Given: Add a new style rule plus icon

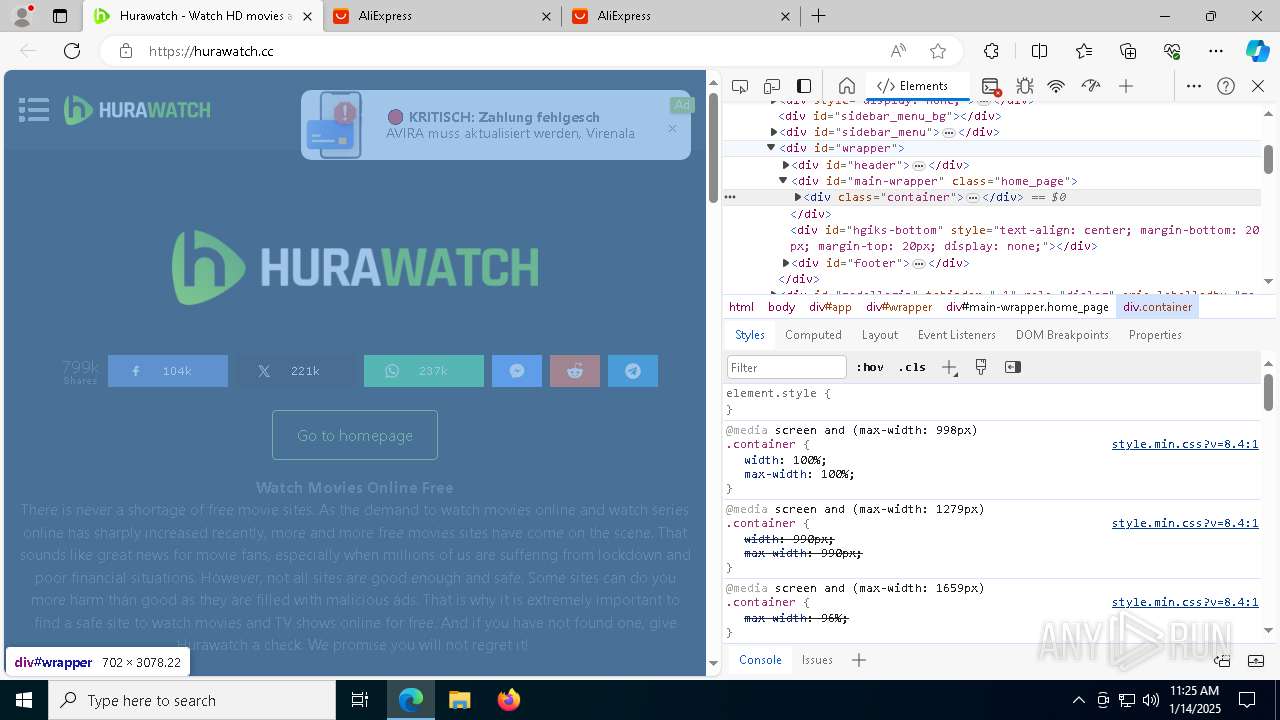Looking at the screenshot, I should tap(949, 367).
